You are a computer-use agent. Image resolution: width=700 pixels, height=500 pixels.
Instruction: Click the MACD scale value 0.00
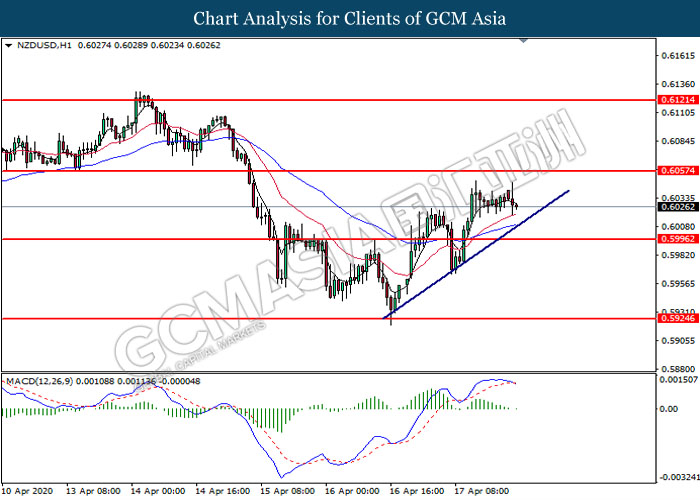click(668, 409)
